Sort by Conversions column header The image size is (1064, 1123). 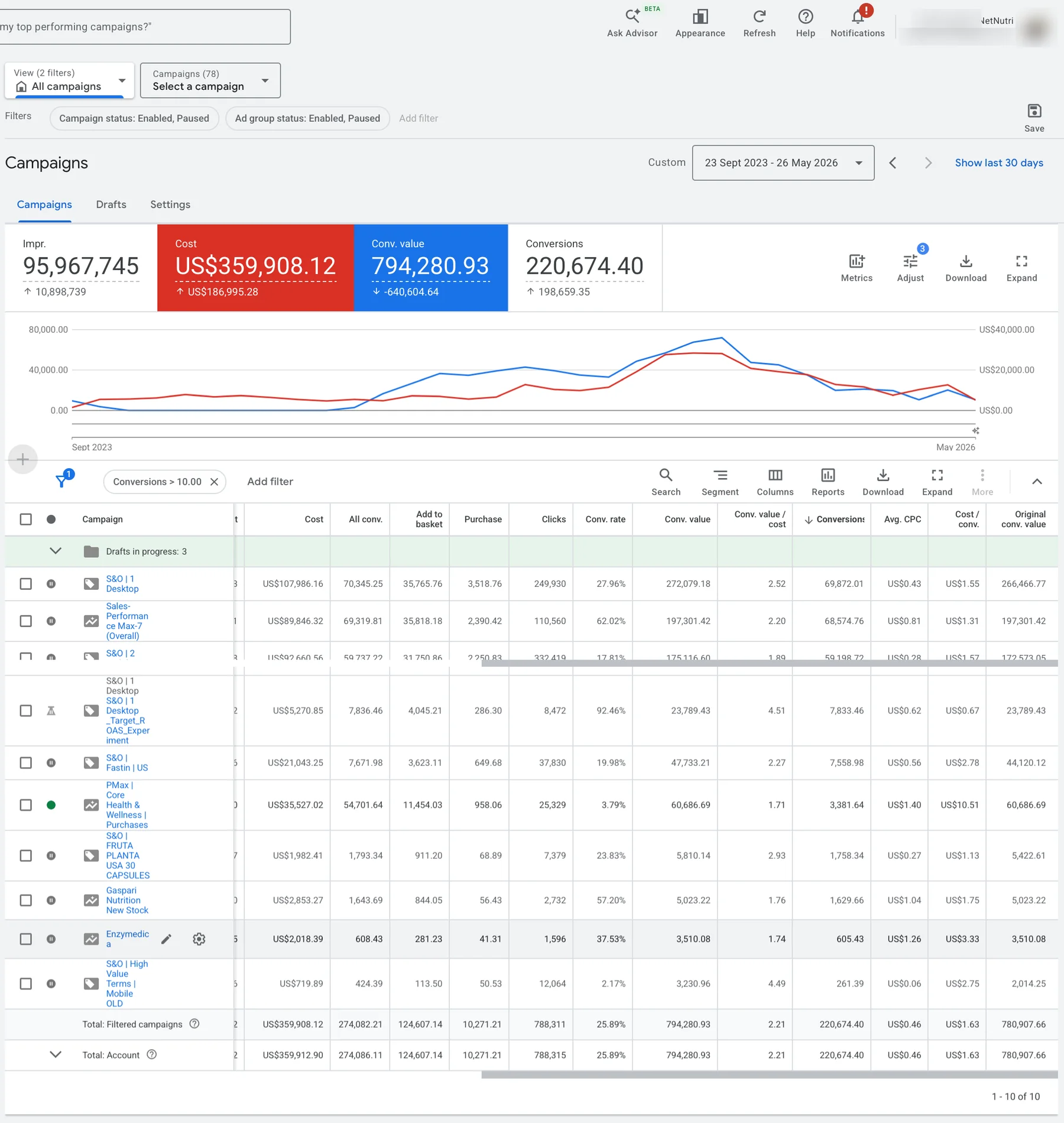pyautogui.click(x=835, y=520)
